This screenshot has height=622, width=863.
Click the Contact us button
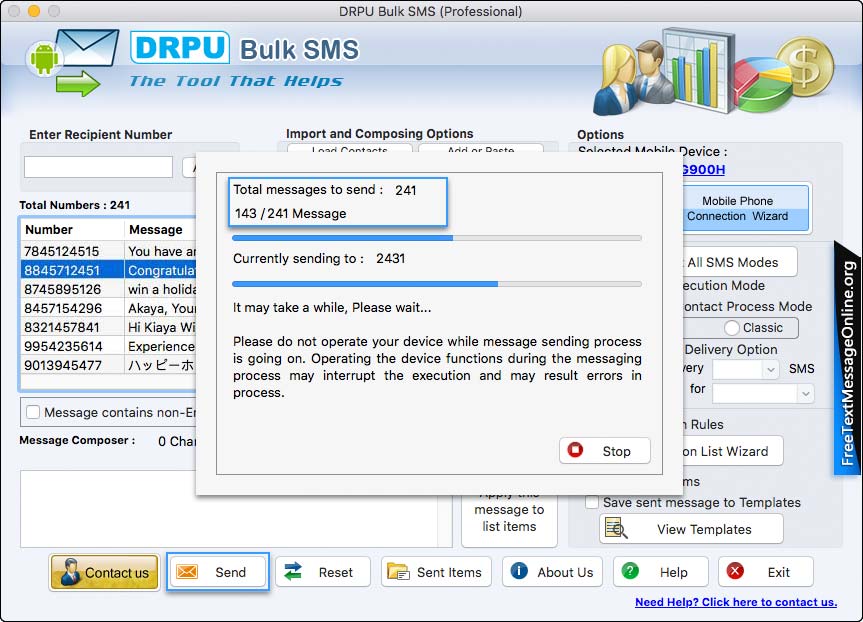point(104,572)
